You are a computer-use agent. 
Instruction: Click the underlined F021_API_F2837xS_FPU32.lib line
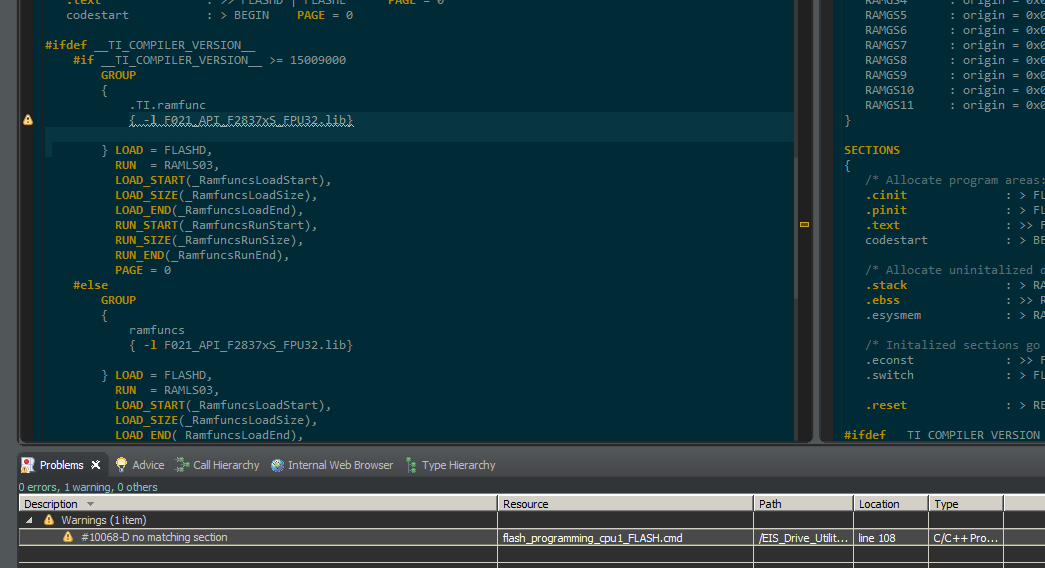pyautogui.click(x=241, y=120)
